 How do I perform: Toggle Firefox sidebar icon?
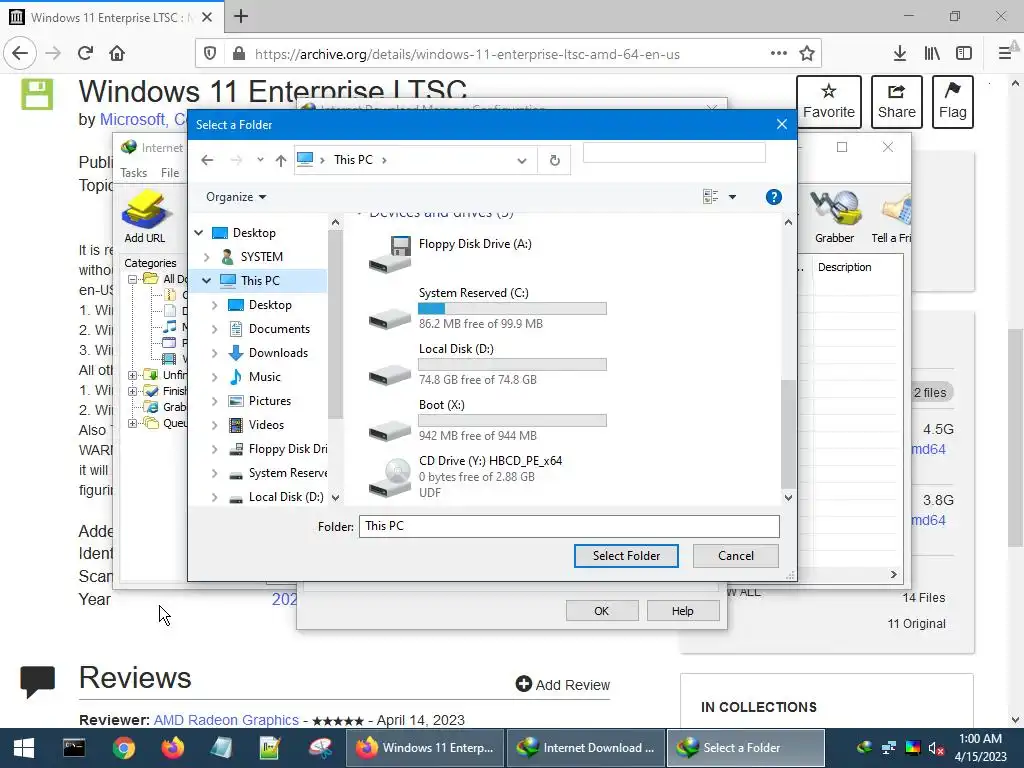964,54
